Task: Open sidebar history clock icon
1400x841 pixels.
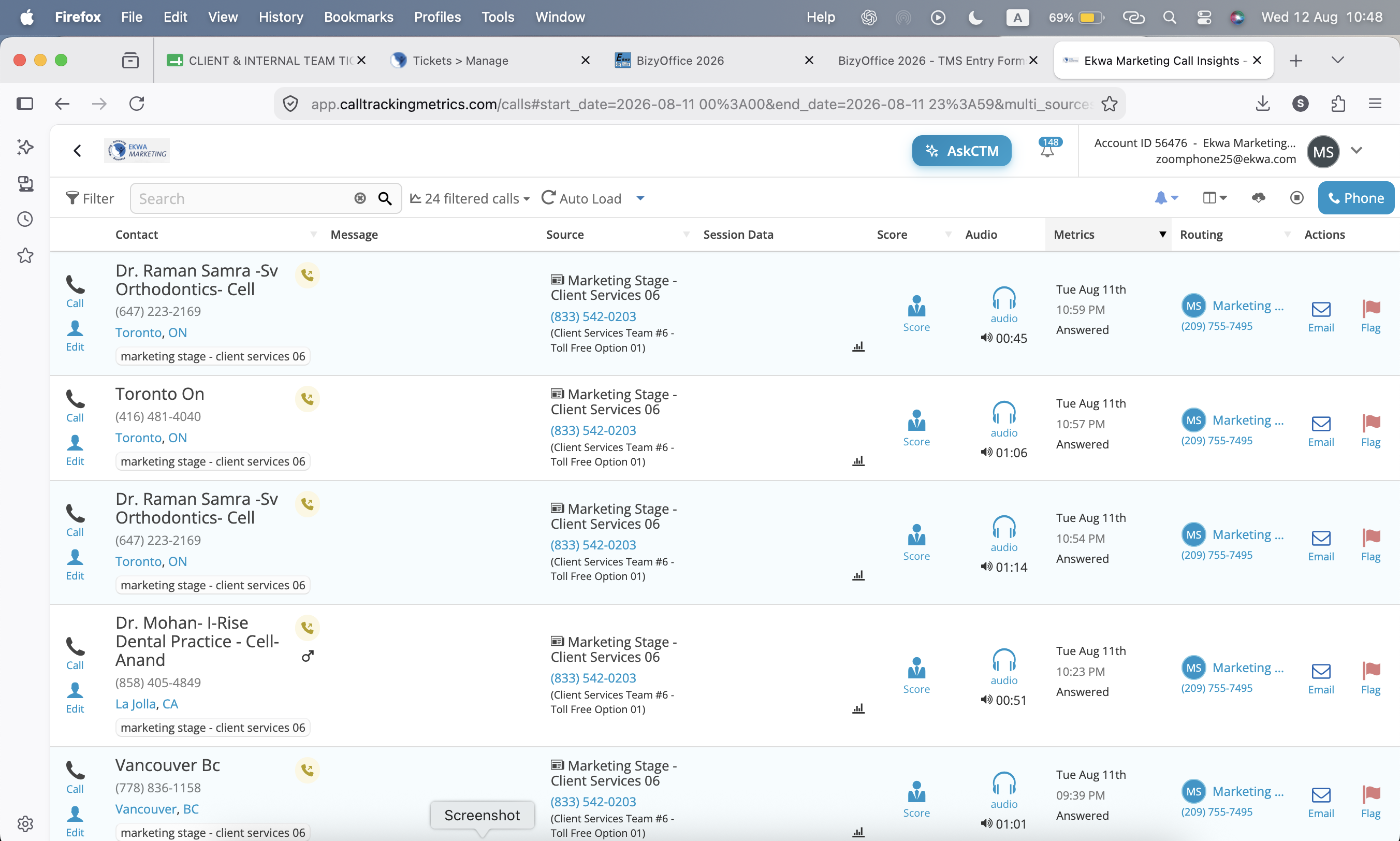Action: click(25, 220)
